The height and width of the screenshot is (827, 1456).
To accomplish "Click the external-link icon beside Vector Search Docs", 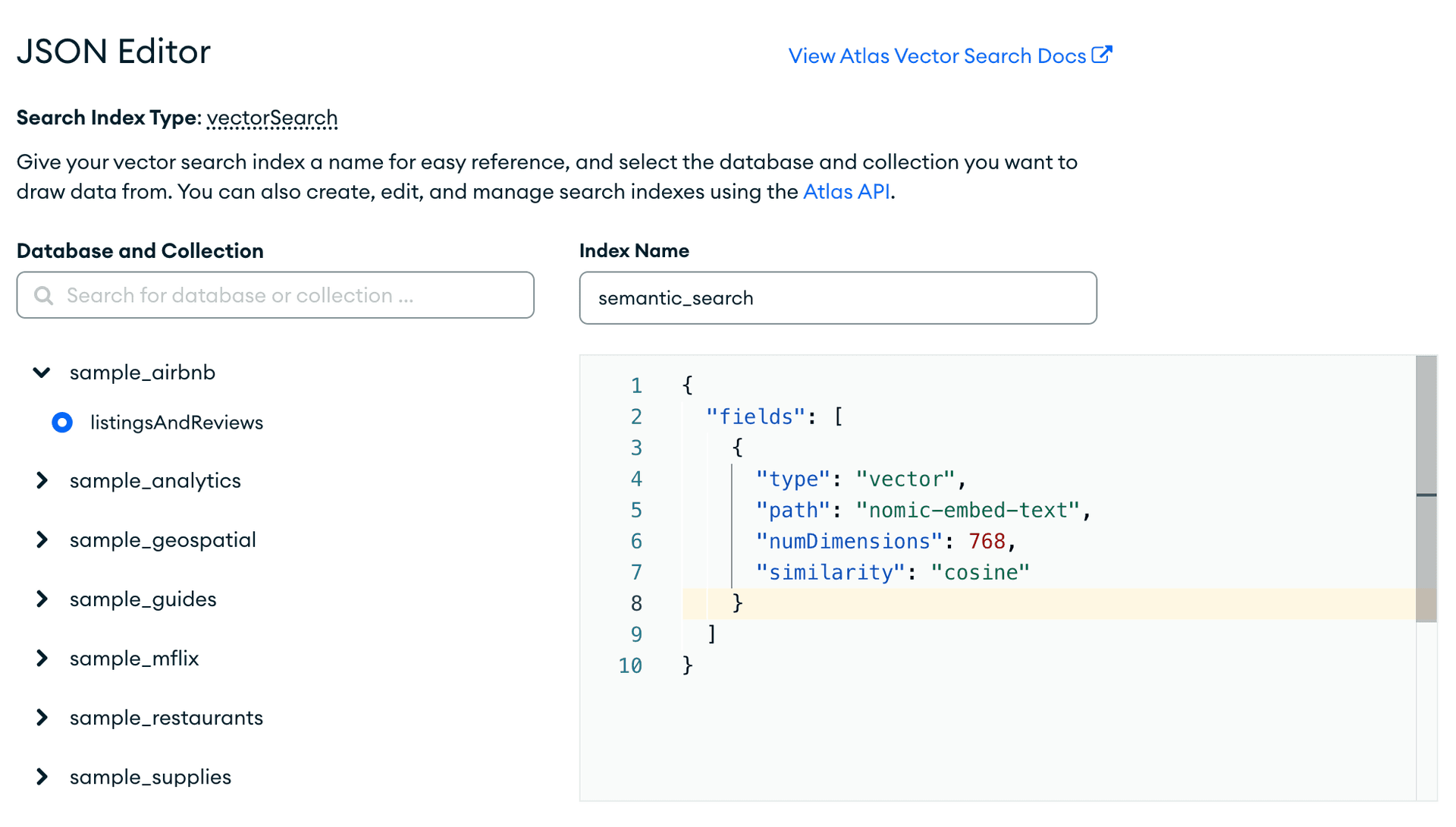I will (x=1103, y=54).
